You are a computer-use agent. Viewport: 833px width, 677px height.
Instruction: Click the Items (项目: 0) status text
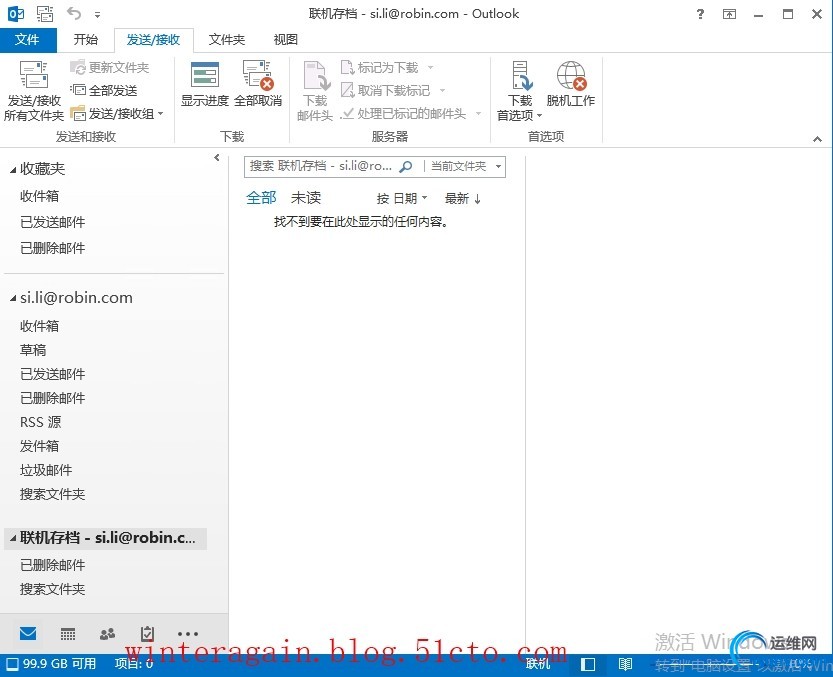[134, 664]
